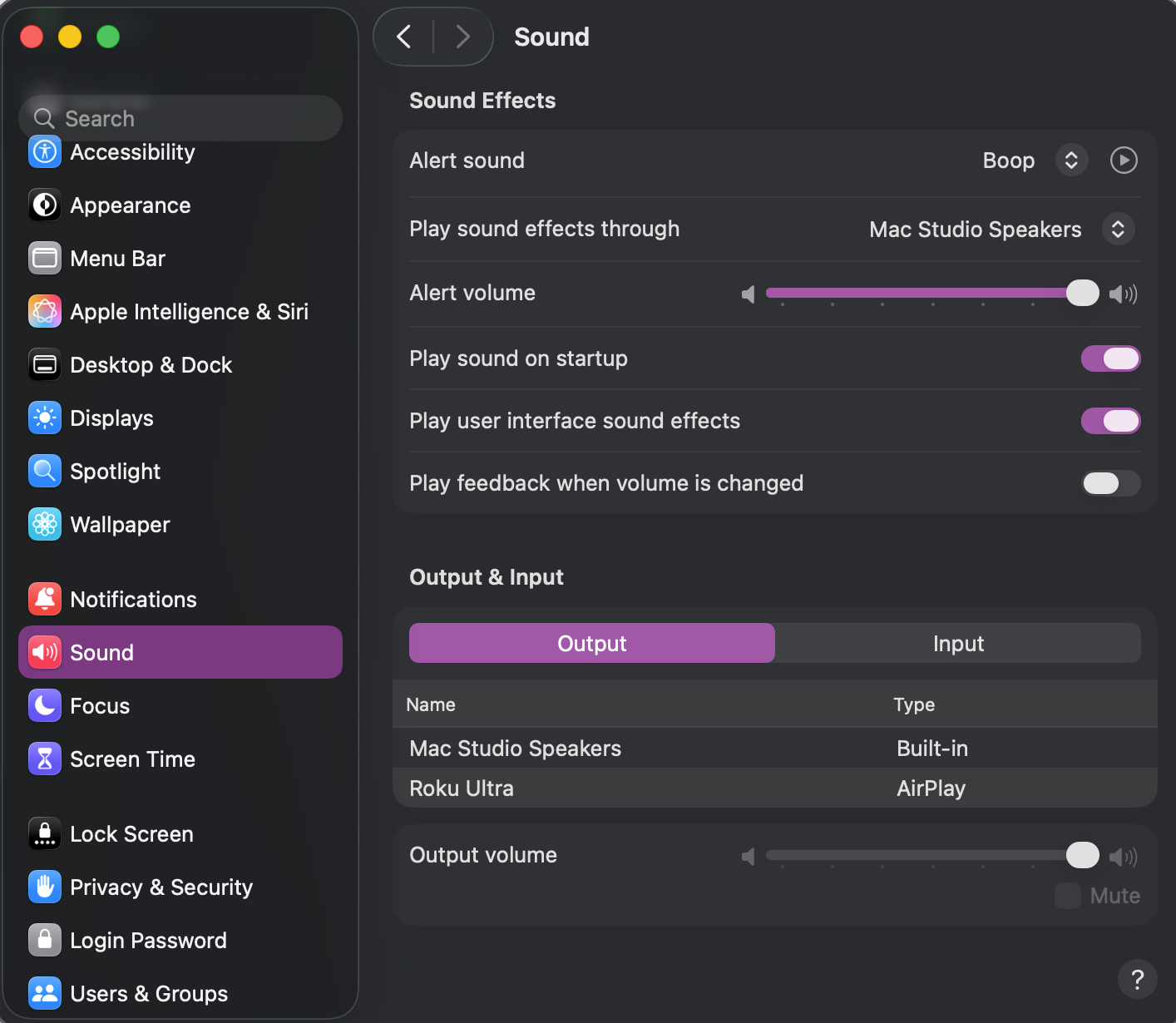This screenshot has width=1176, height=1023.
Task: Click the Alert volume slider knob
Action: [x=1082, y=293]
